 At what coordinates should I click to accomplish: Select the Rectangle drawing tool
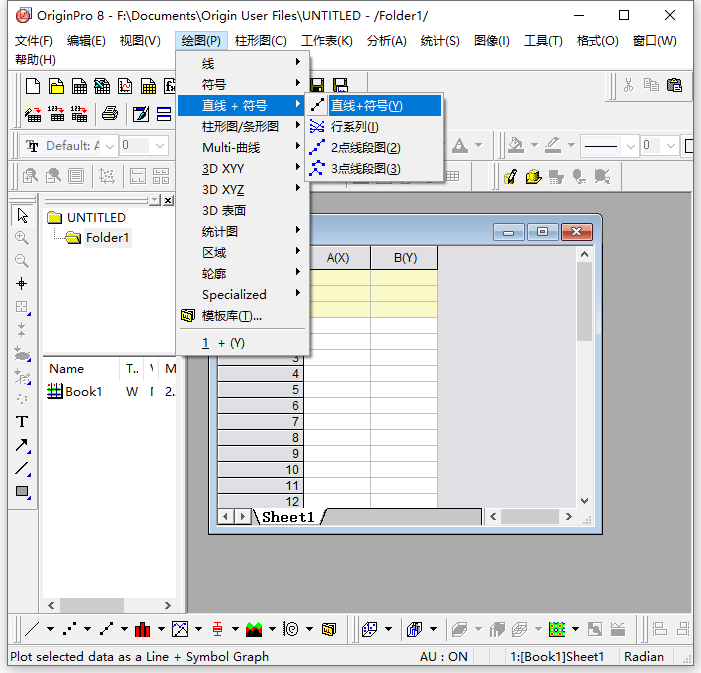[22, 492]
